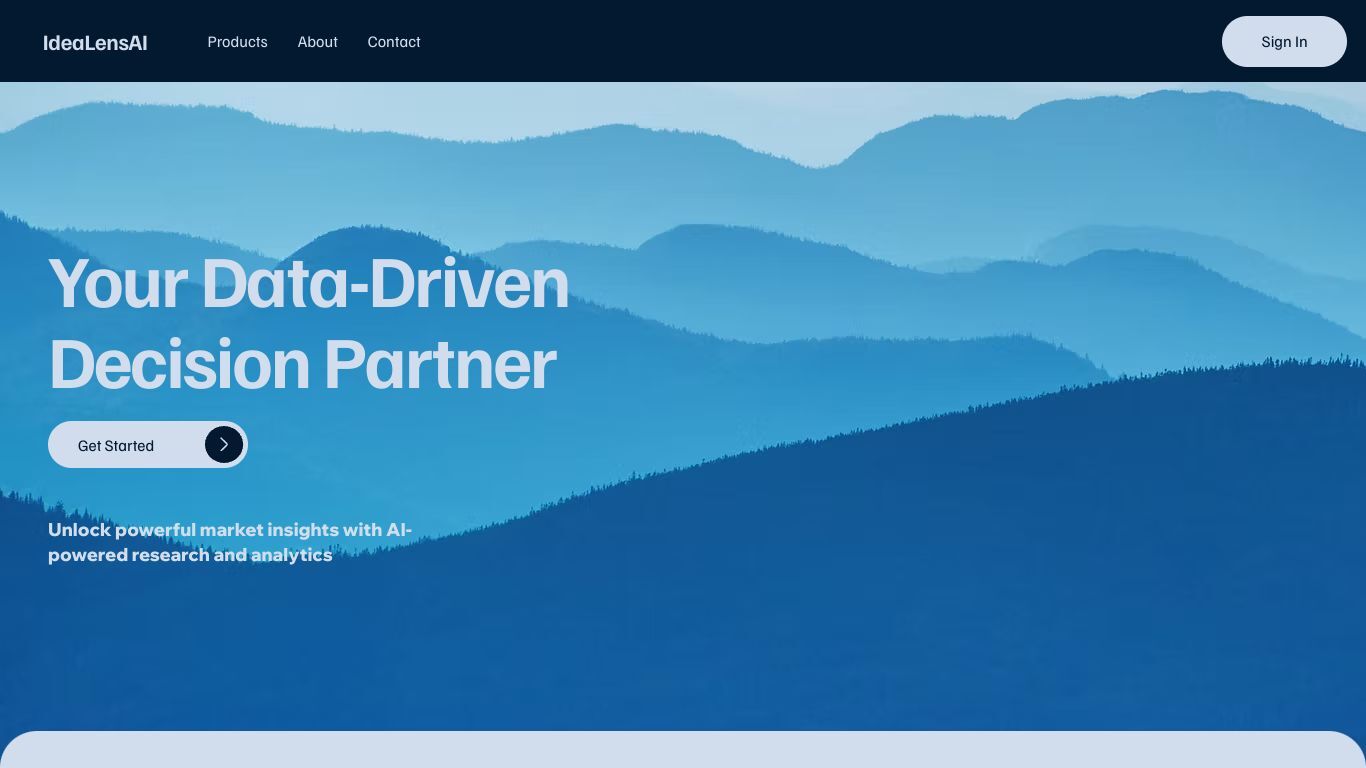
Task: Click the word 'Partner' in the headline
Action: [x=440, y=364]
